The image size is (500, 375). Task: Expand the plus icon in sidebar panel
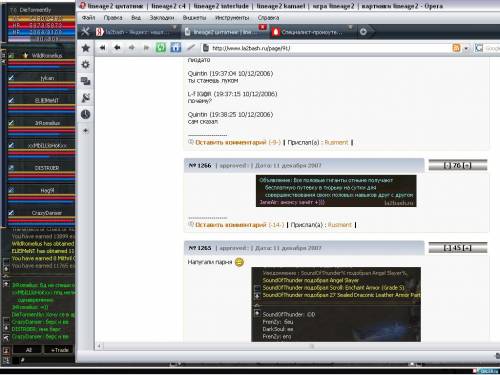point(86,131)
